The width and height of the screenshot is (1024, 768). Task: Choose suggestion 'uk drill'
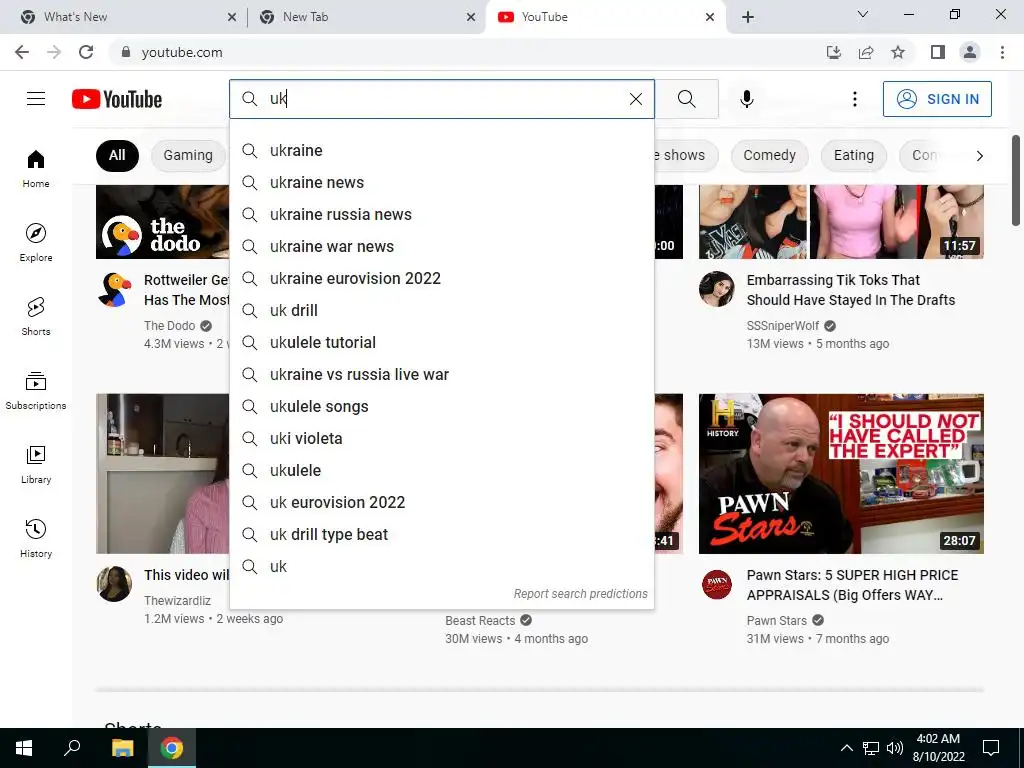coord(442,310)
